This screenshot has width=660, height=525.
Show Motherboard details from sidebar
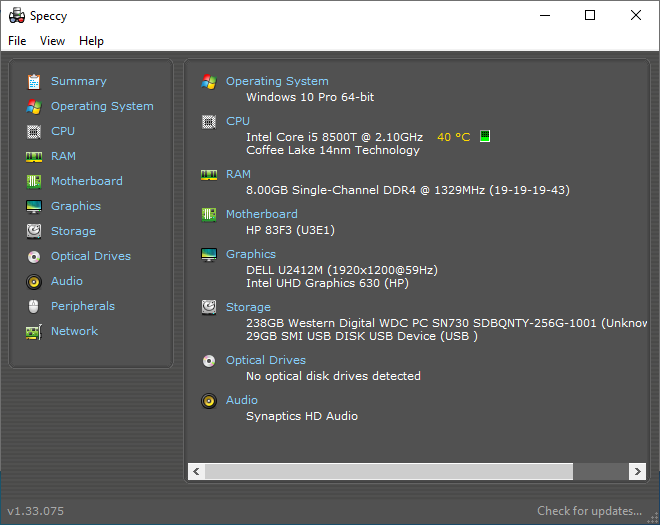coord(87,181)
